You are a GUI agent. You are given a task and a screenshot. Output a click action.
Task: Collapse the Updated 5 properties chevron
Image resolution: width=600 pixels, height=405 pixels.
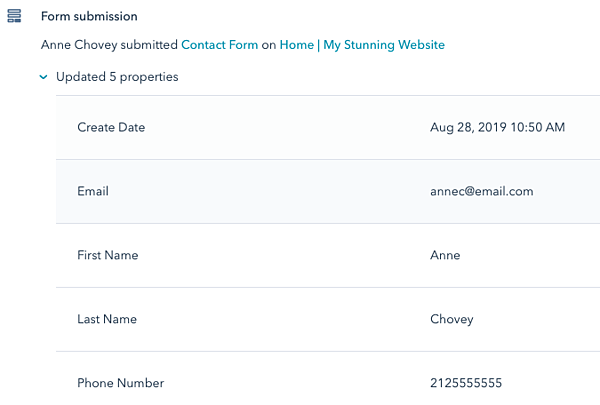coord(44,77)
